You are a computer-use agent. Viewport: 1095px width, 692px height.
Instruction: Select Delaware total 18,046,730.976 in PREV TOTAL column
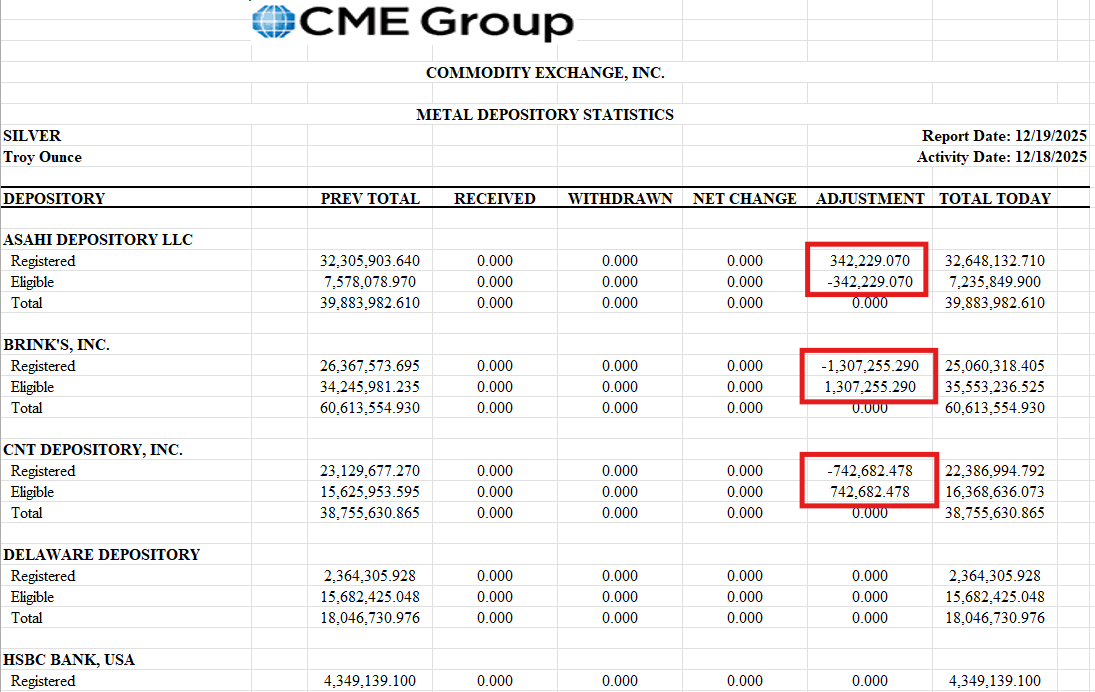(x=370, y=618)
